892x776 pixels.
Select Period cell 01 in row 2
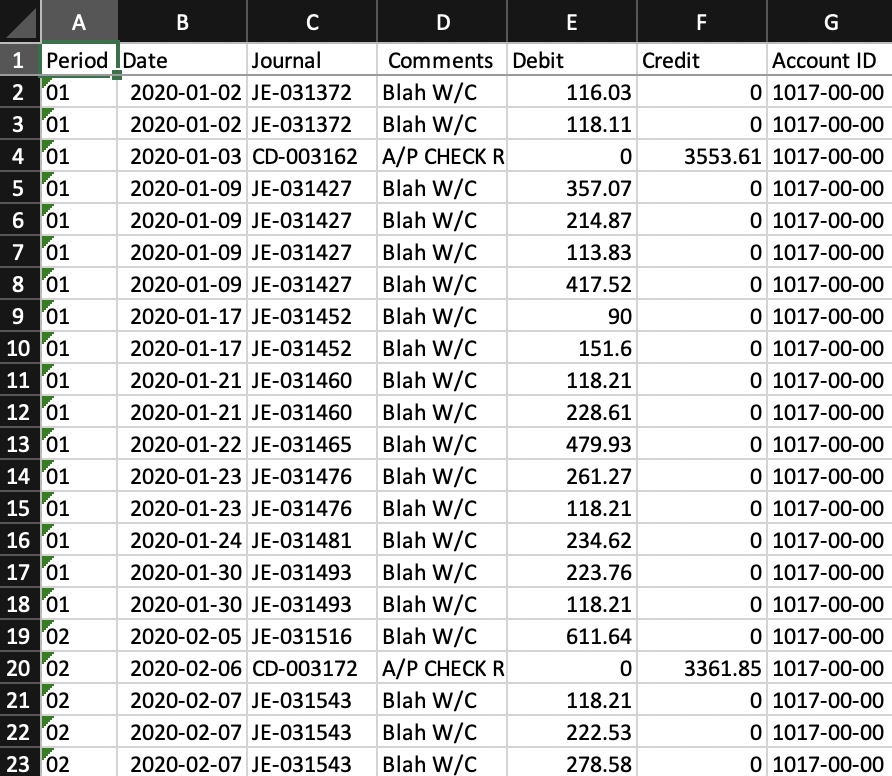(79, 92)
